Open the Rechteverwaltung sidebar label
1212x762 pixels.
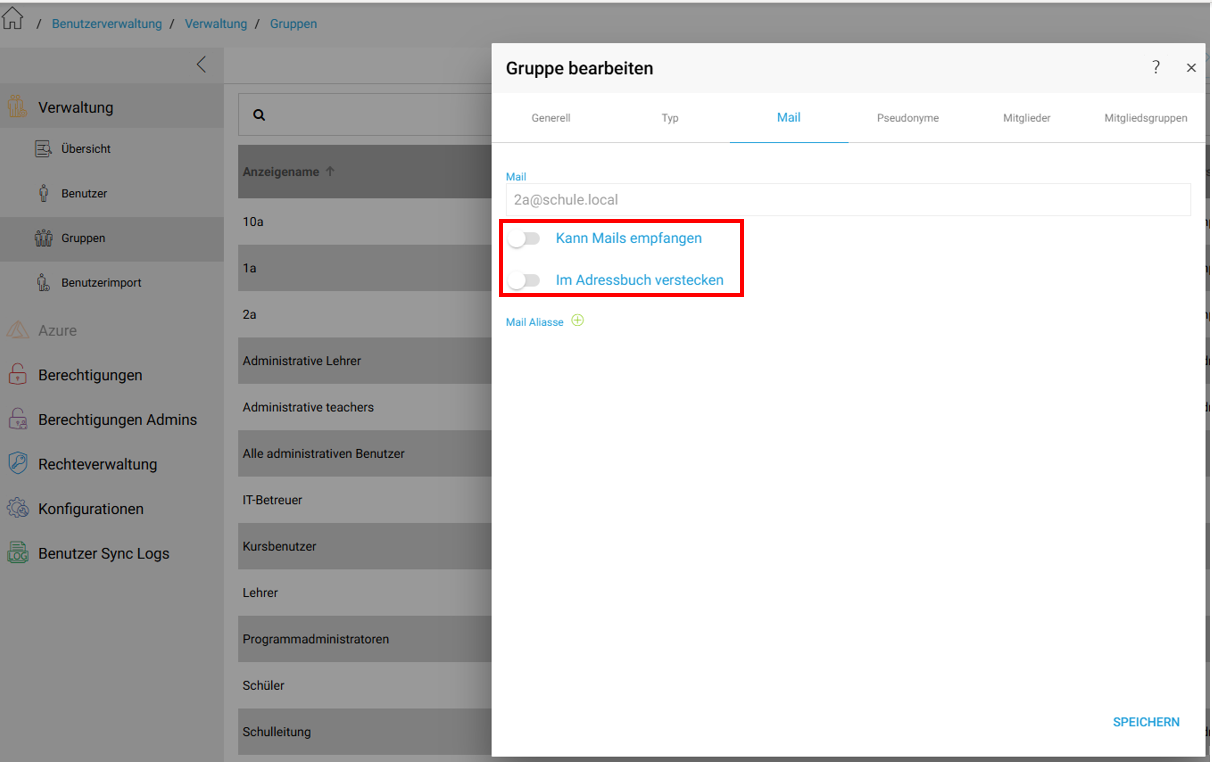98,464
